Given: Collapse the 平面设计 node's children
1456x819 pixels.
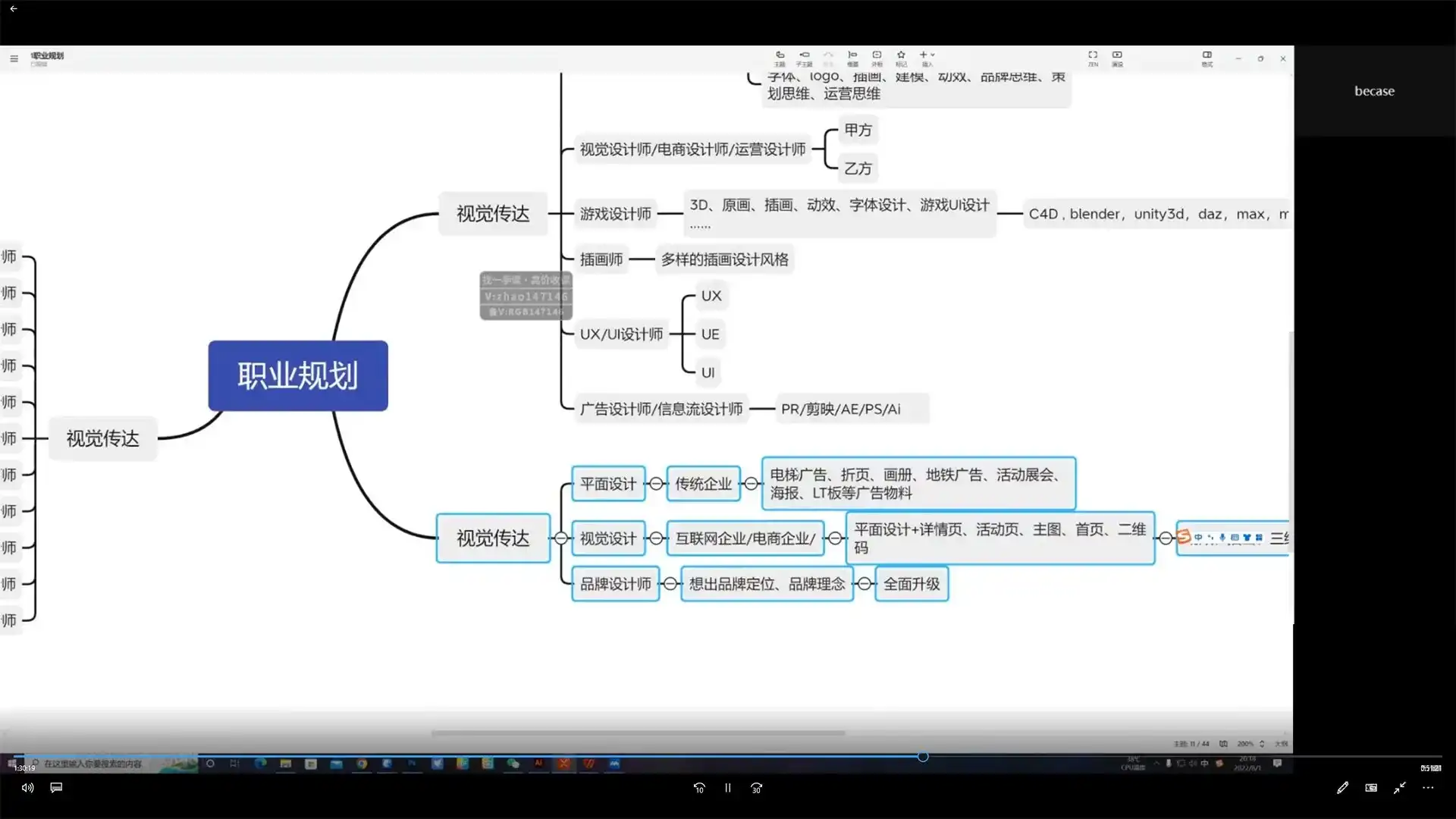Looking at the screenshot, I should pyautogui.click(x=656, y=484).
